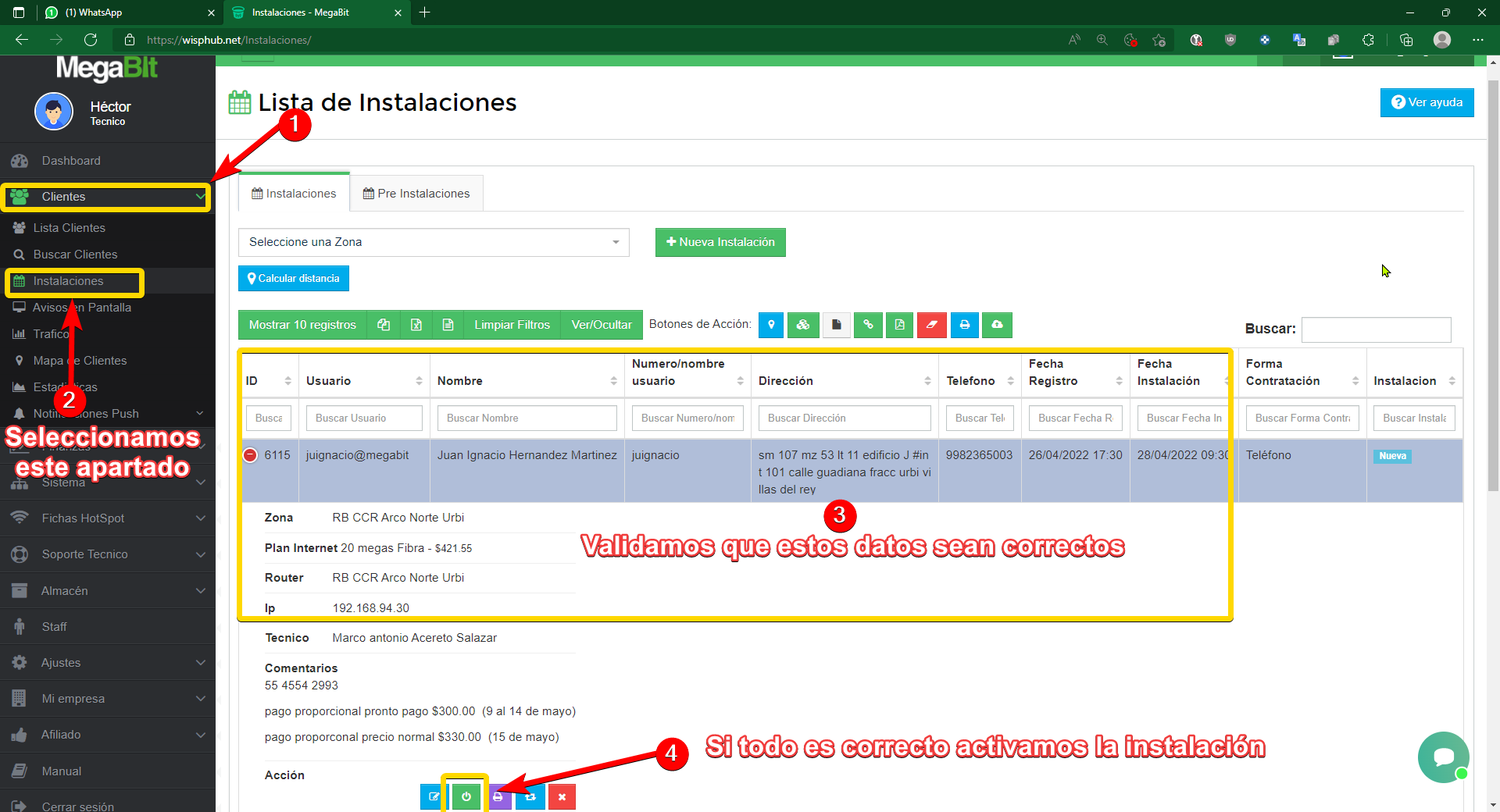Open Staff in the sidebar
The width and height of the screenshot is (1500, 812).
tap(107, 627)
